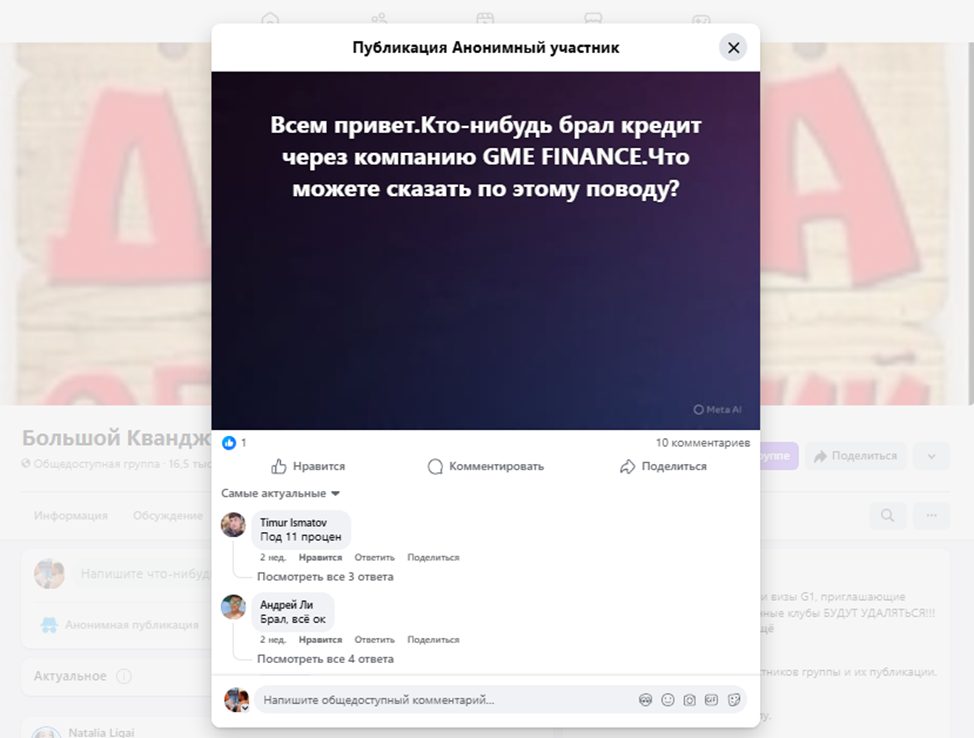
Task: Open the group options three-dot menu
Action: tap(932, 515)
